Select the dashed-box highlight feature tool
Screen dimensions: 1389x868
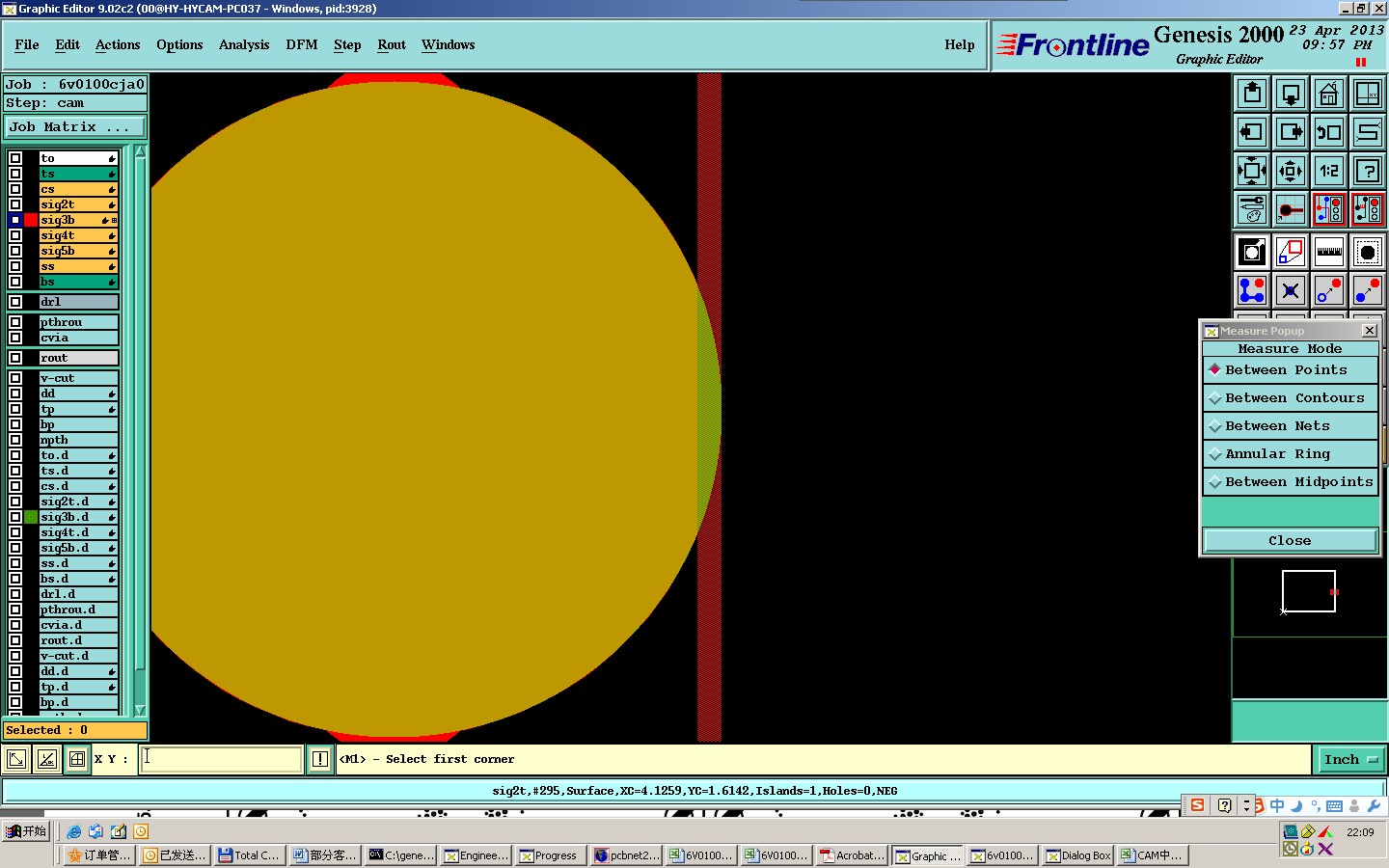point(1368,252)
